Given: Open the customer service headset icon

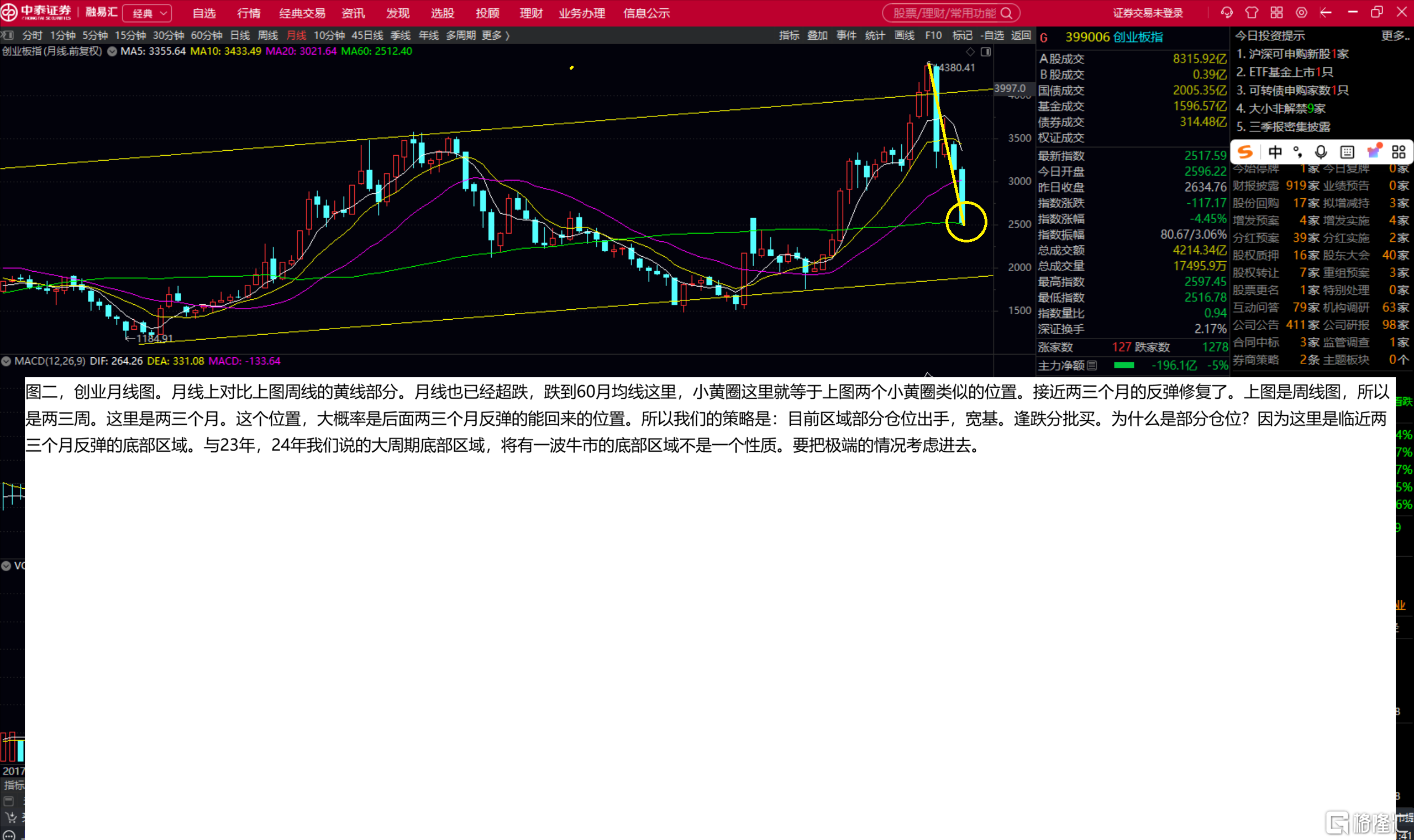Looking at the screenshot, I should pos(1227,13).
